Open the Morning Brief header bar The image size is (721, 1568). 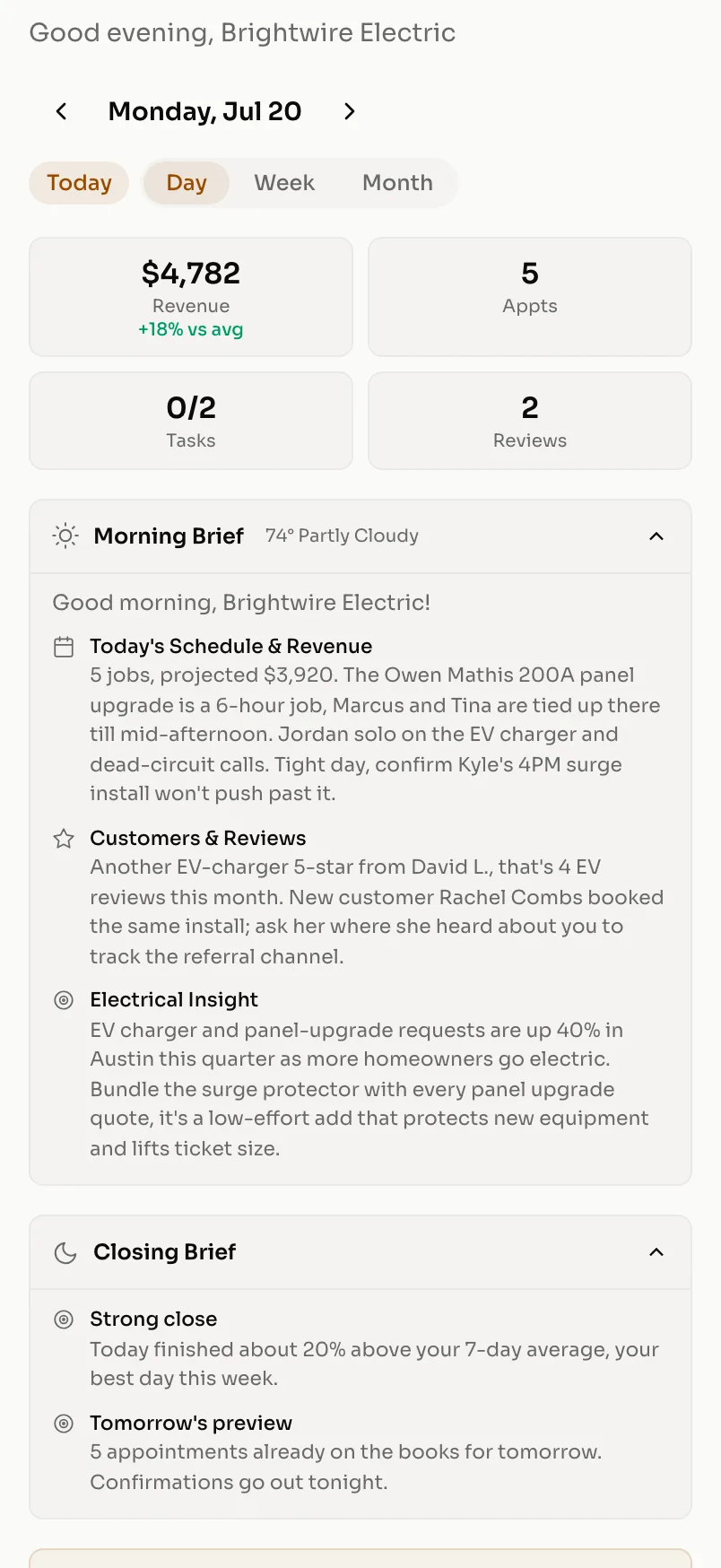coord(360,536)
